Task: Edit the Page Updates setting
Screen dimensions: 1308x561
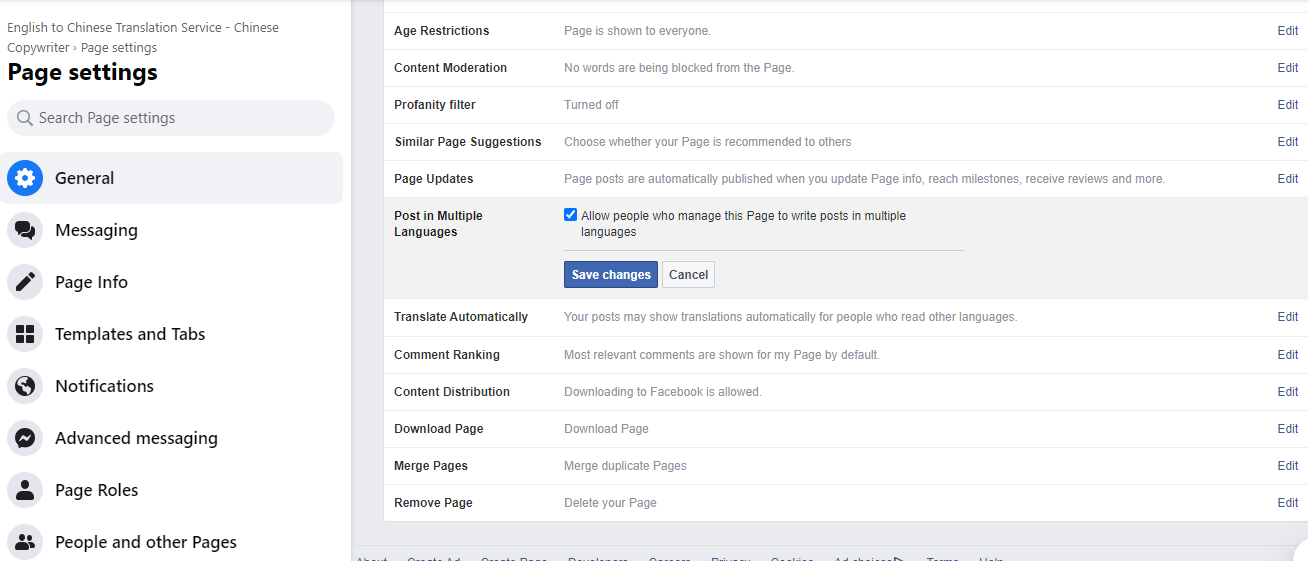Action: click(1287, 179)
